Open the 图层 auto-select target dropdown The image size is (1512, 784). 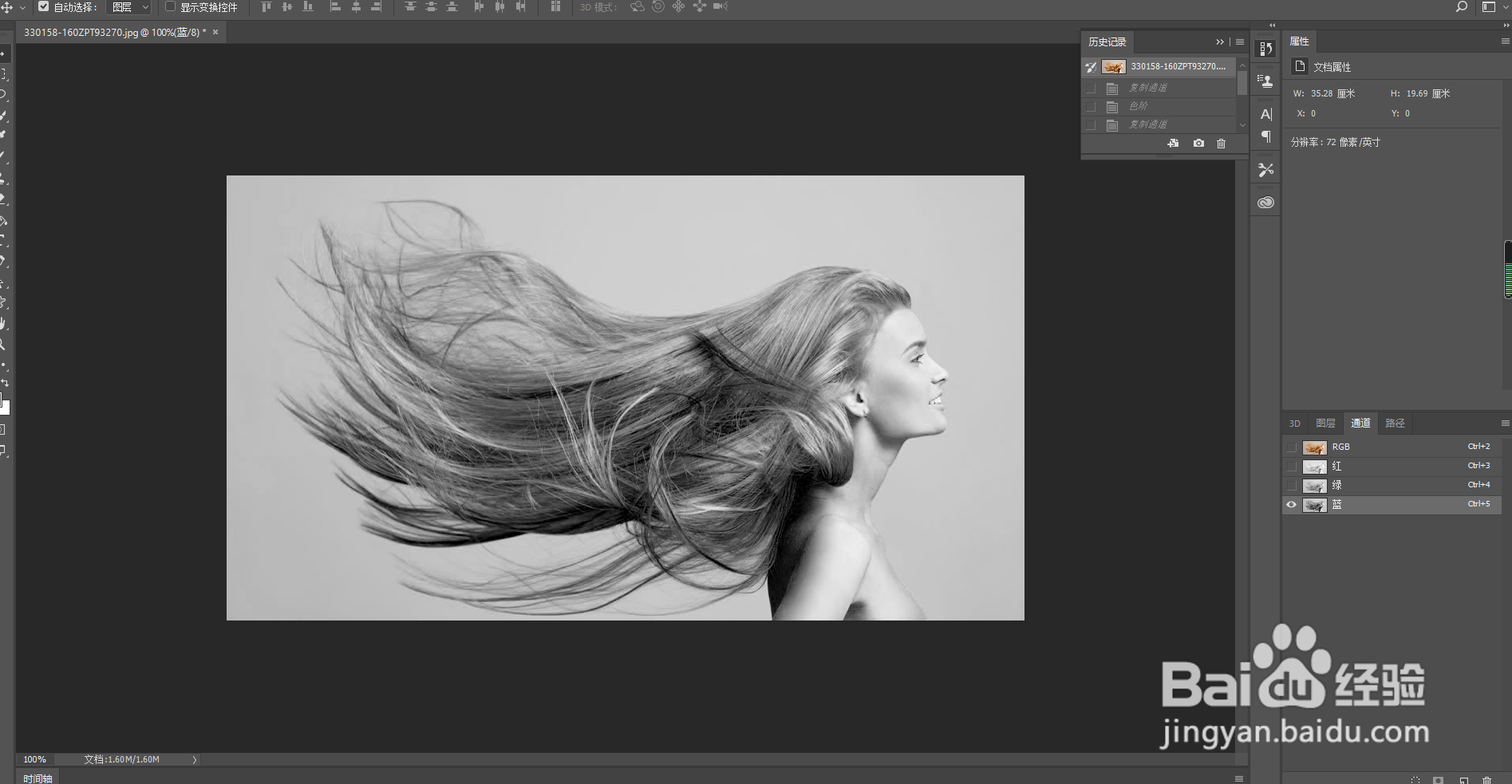click(x=129, y=7)
